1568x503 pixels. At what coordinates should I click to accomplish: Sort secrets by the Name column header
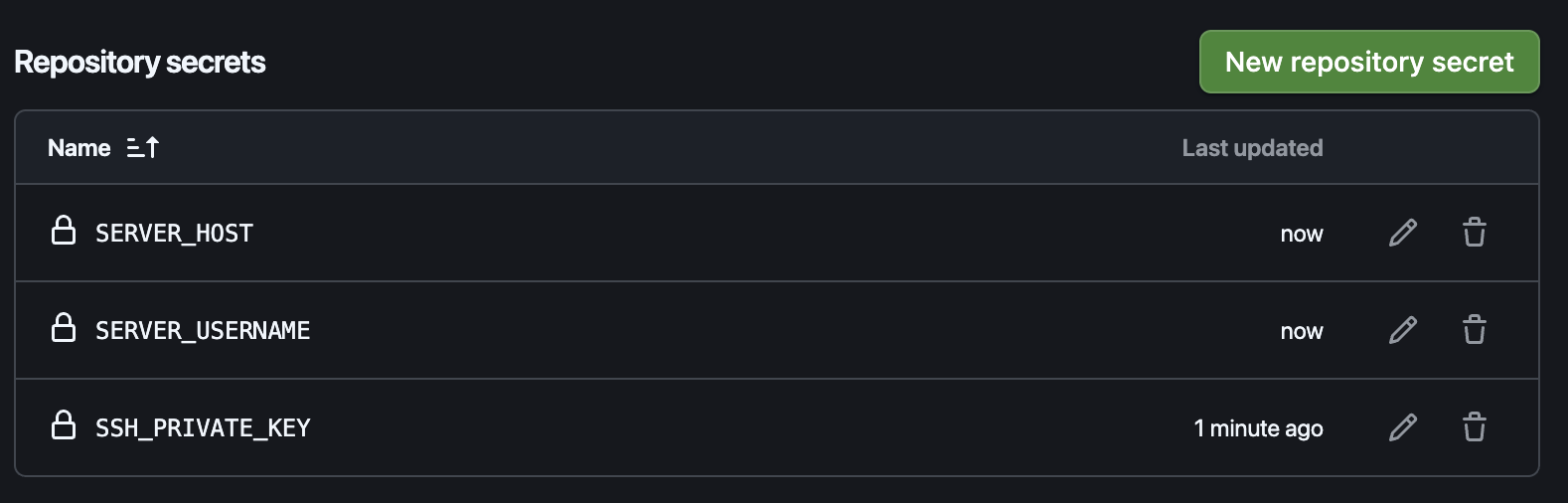(x=79, y=148)
